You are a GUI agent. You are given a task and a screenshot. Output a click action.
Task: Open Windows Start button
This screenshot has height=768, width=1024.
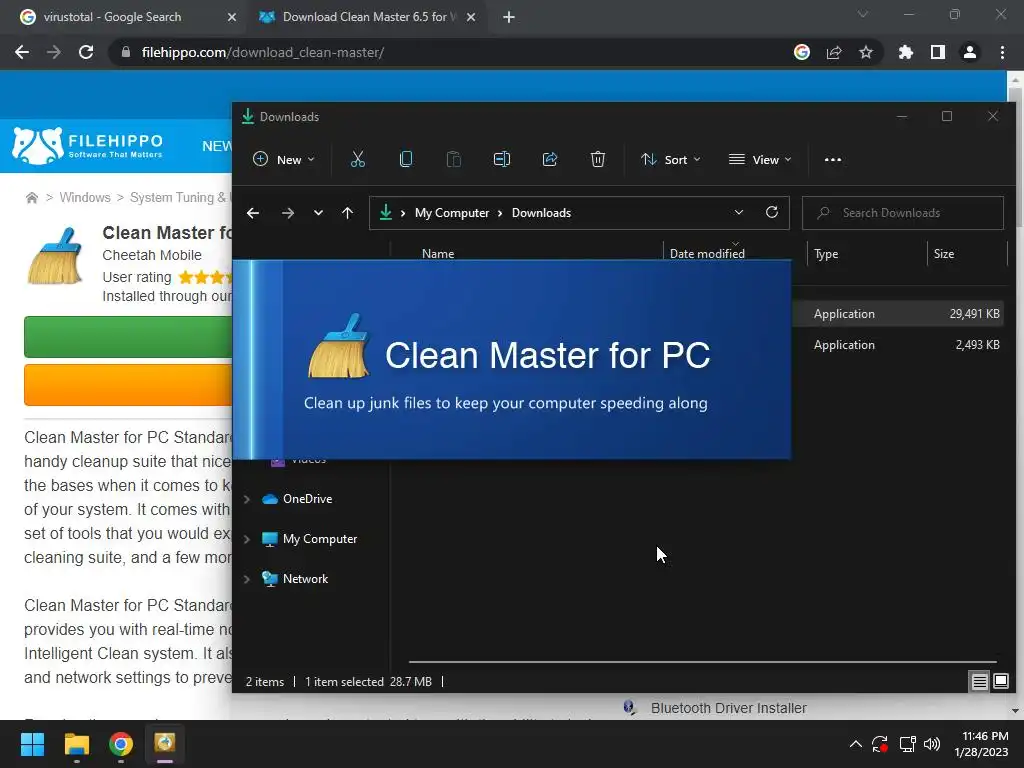pos(32,744)
